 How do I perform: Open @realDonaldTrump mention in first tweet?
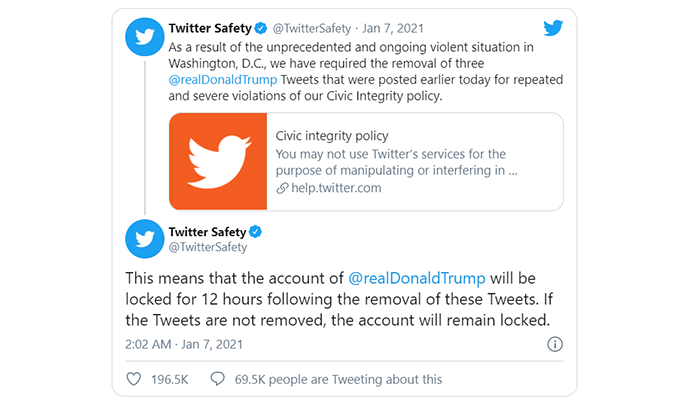(223, 79)
